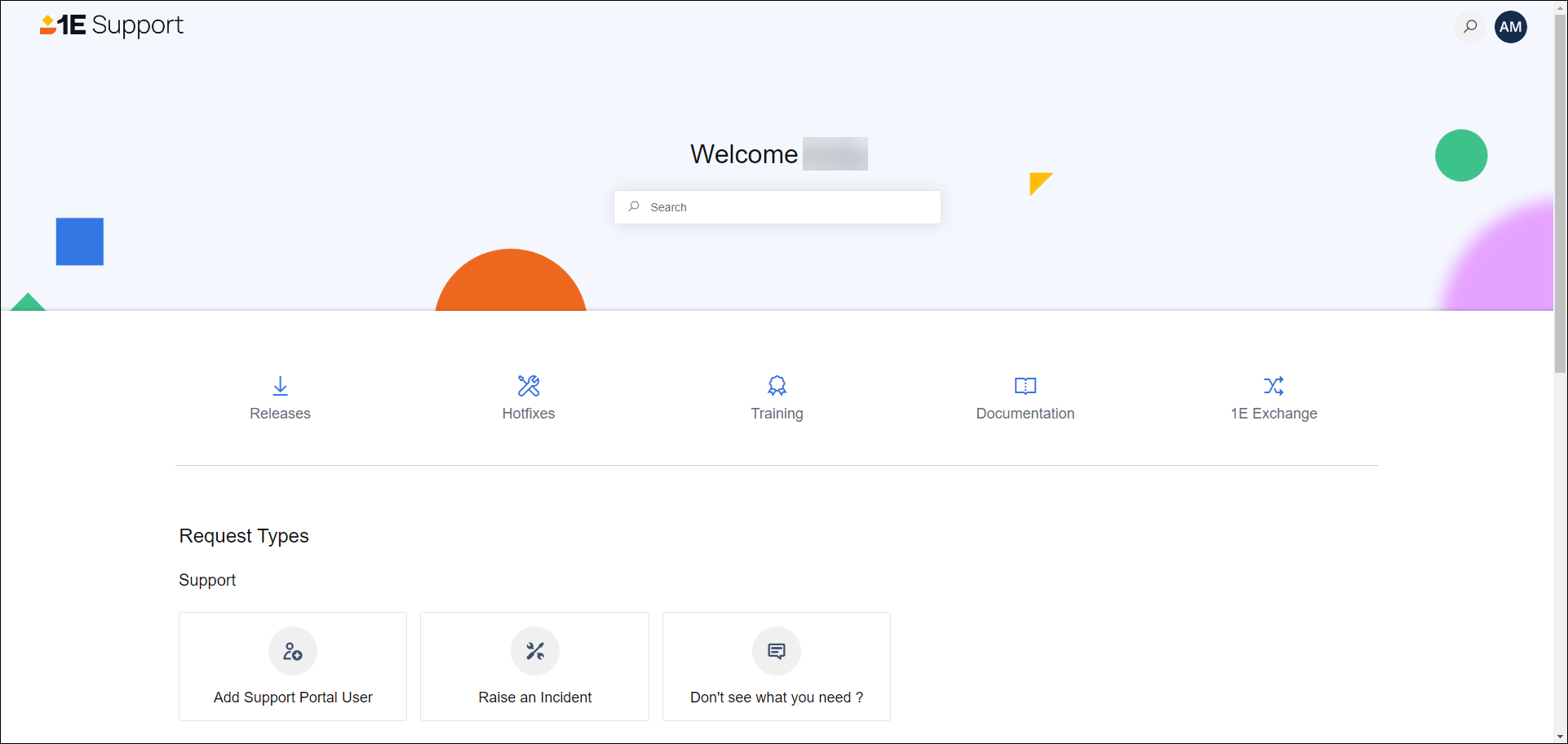This screenshot has height=744, width=1568.
Task: Select Raise an Incident card label
Action: tap(535, 697)
